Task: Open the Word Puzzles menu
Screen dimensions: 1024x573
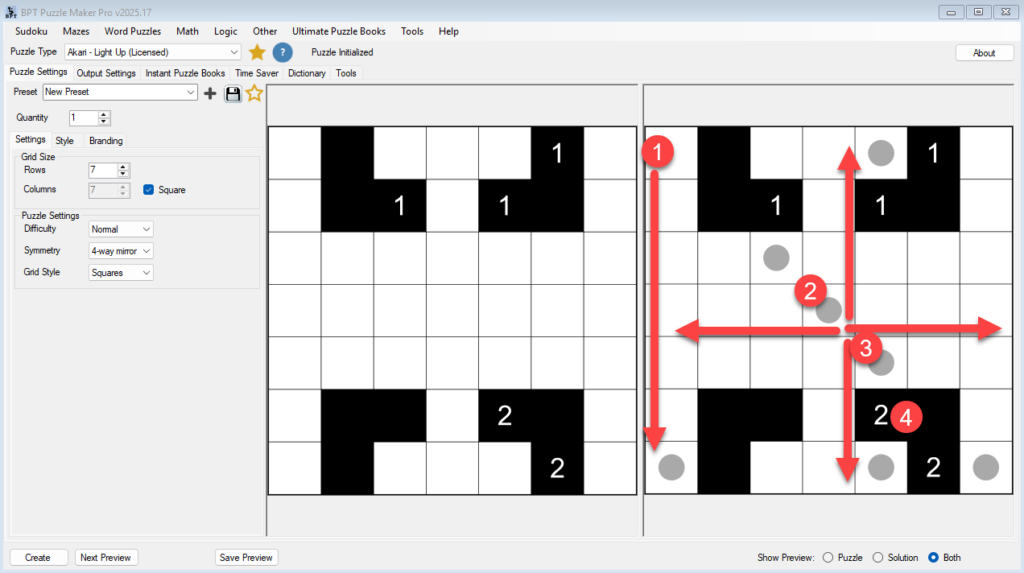Action: [132, 31]
